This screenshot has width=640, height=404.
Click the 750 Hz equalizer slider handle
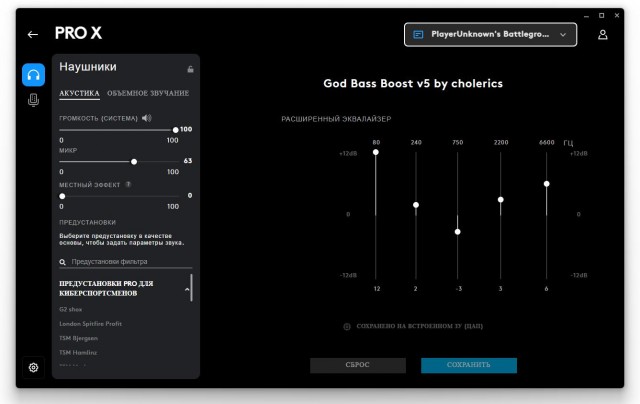coord(458,232)
